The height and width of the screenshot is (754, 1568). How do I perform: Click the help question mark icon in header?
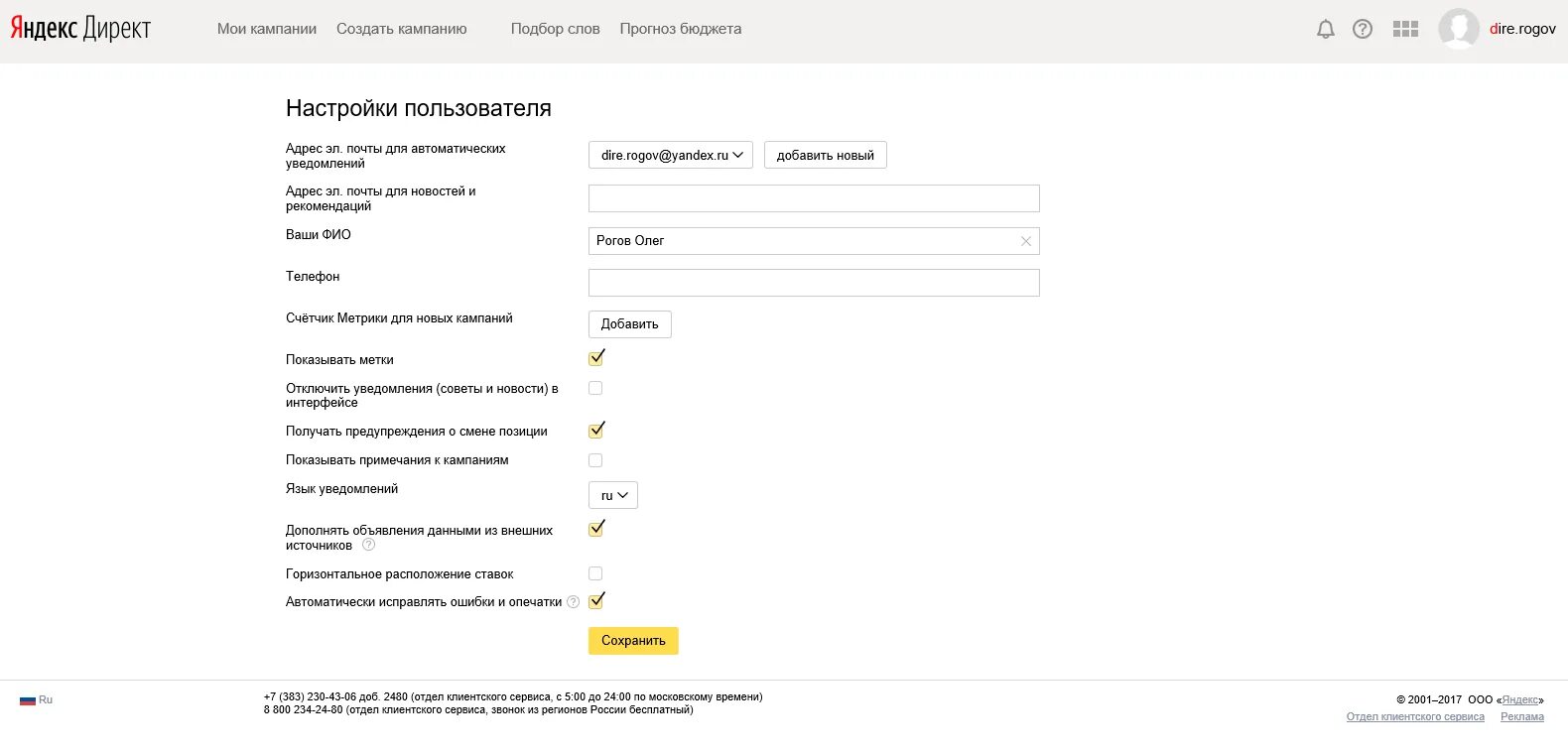pos(1363,30)
